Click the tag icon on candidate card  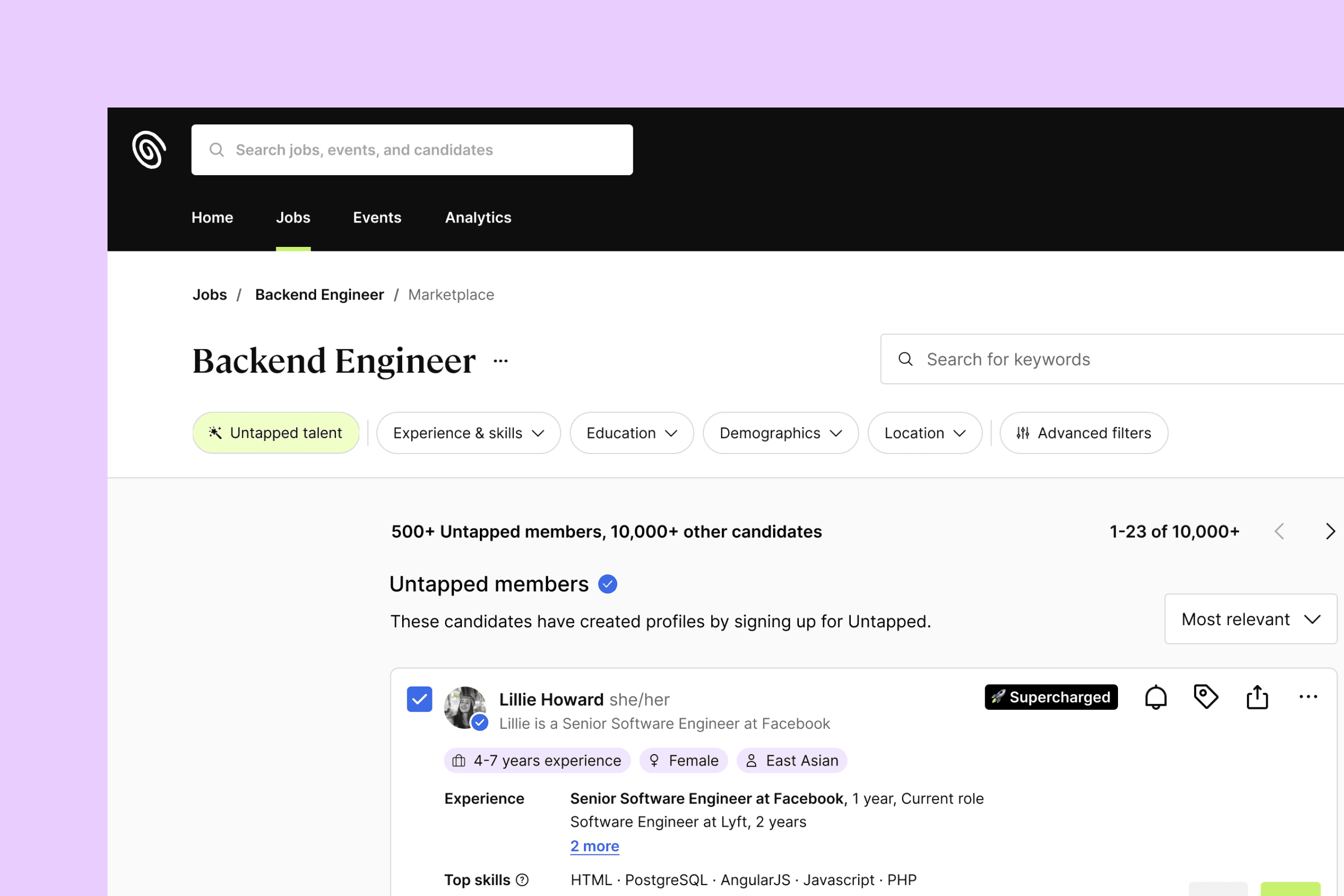(x=1206, y=697)
